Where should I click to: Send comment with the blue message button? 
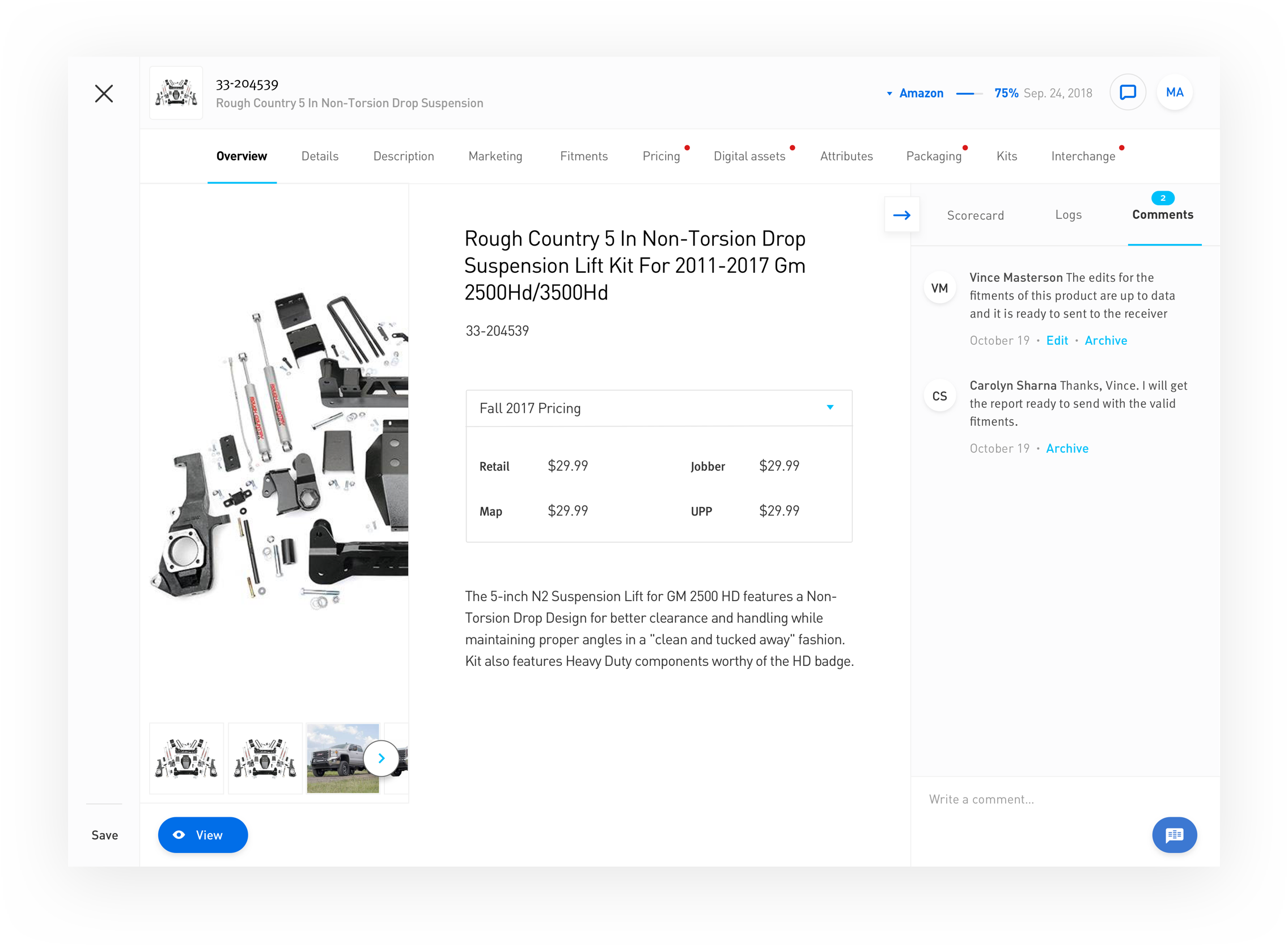[x=1174, y=835]
